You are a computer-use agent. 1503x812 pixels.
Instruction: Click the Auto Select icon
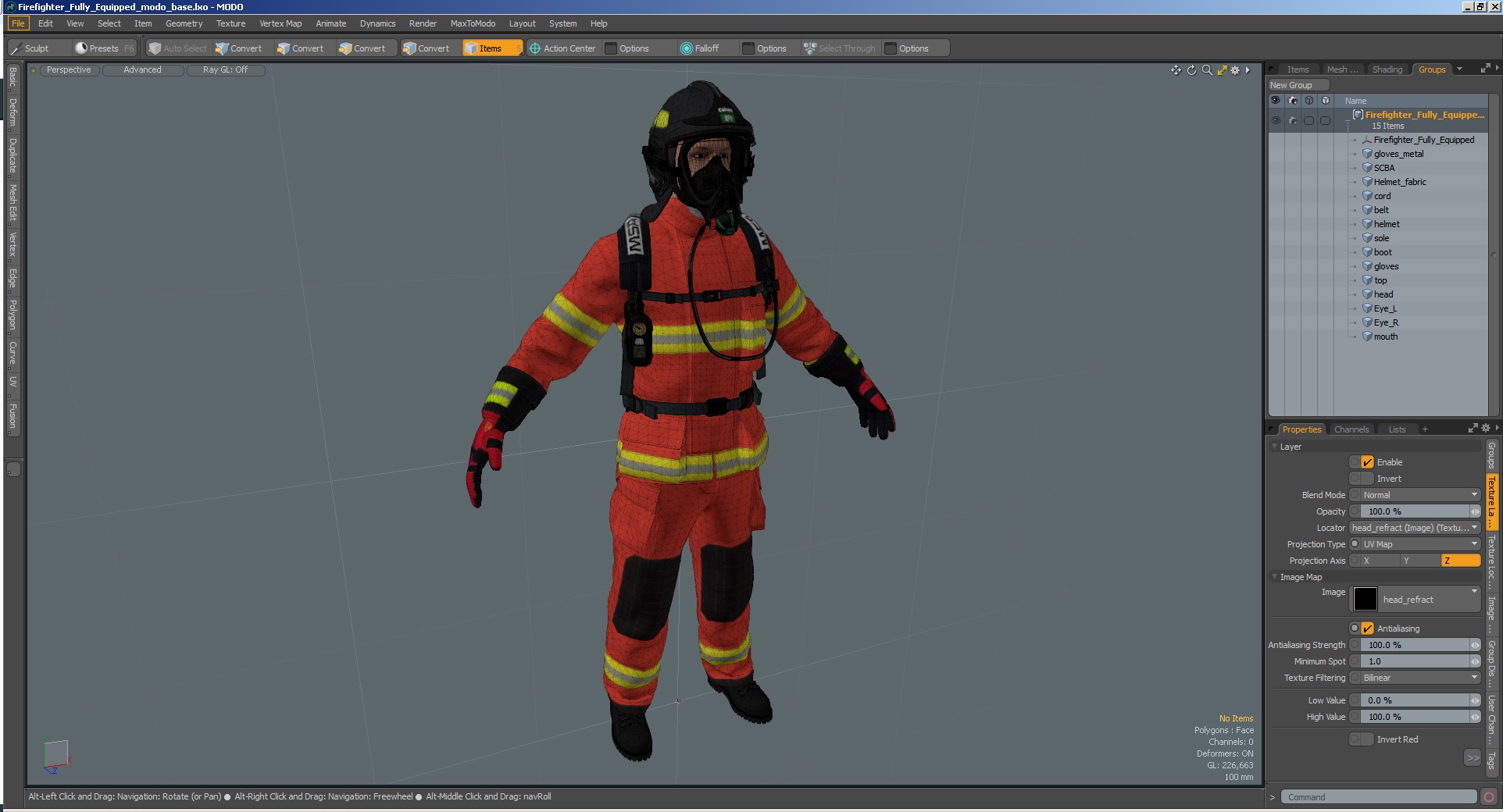point(155,48)
